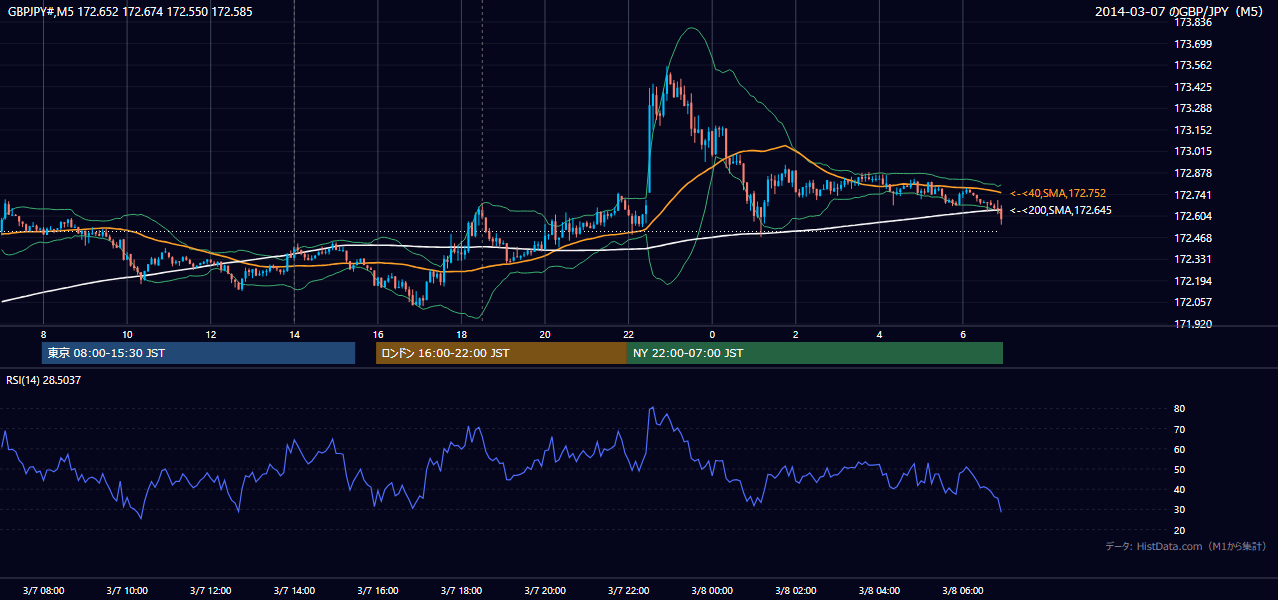1278x600 pixels.
Task: Click price axis label 172.604
Action: coord(1193,216)
